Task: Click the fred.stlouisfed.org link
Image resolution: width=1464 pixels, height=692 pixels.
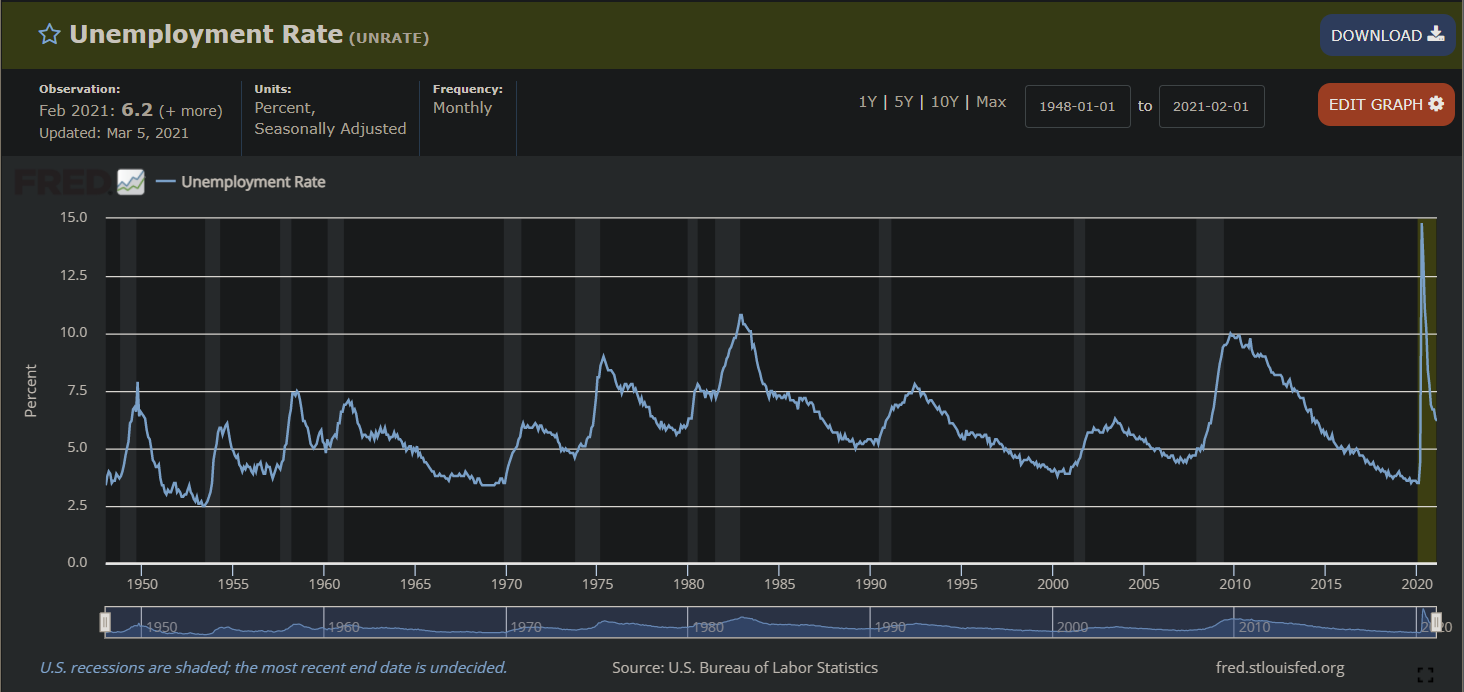Action: click(1280, 668)
